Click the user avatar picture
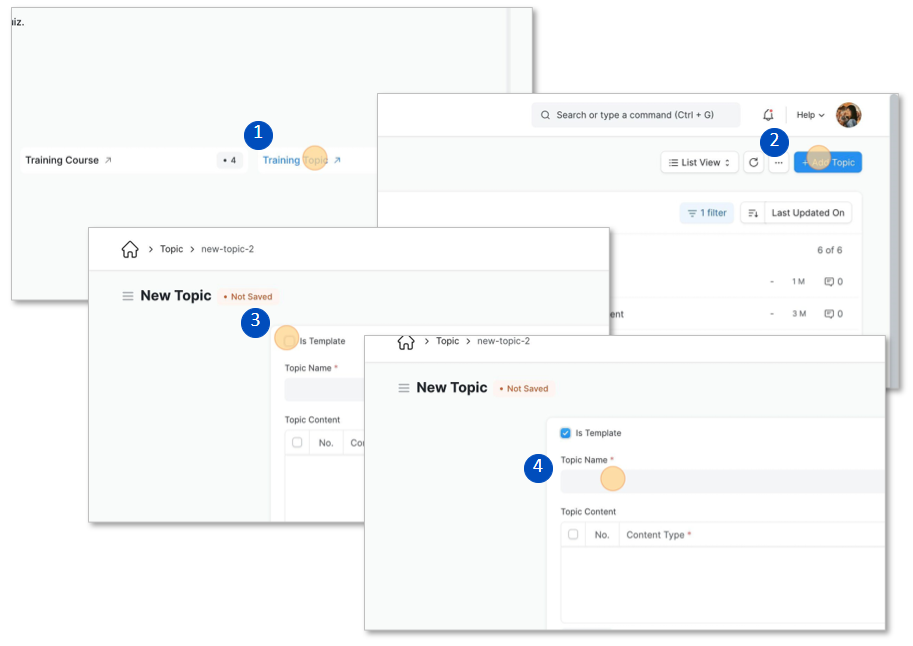 848,115
